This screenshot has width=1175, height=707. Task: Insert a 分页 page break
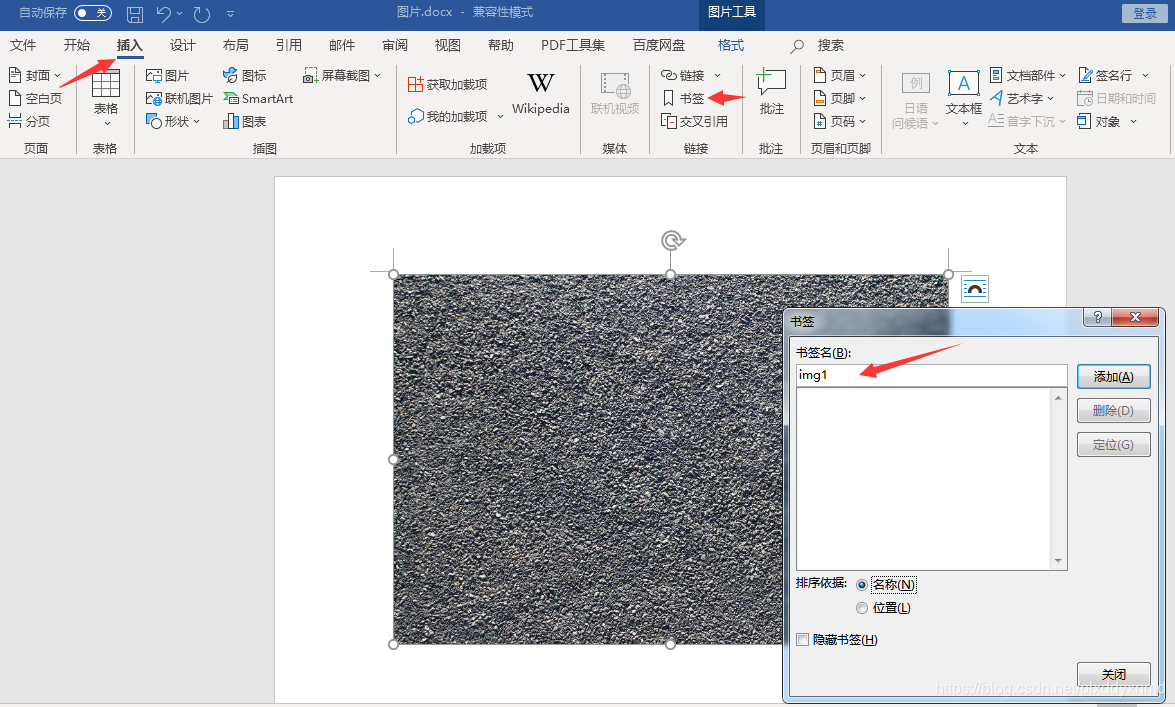tap(28, 121)
